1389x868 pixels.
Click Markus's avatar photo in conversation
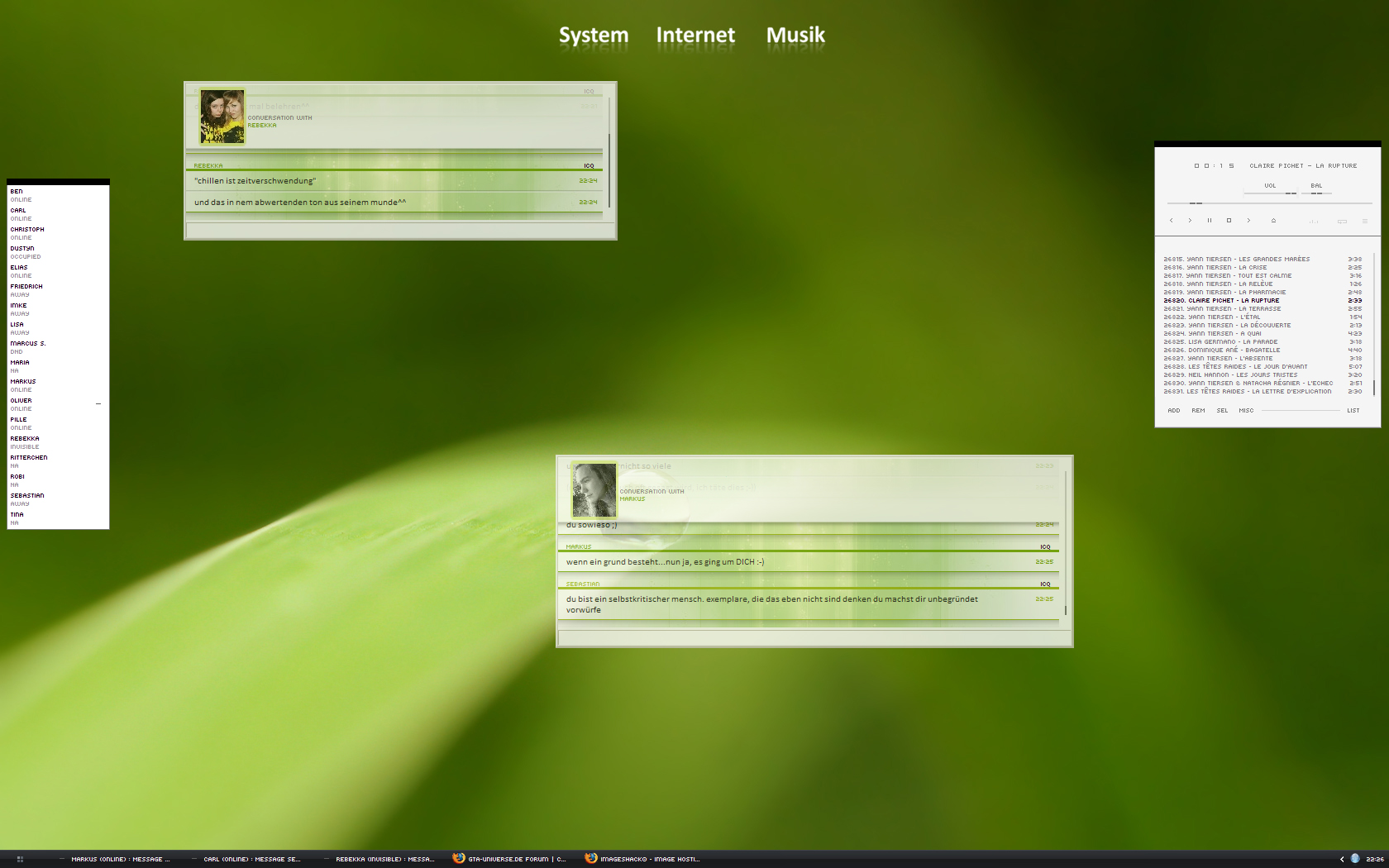[594, 490]
